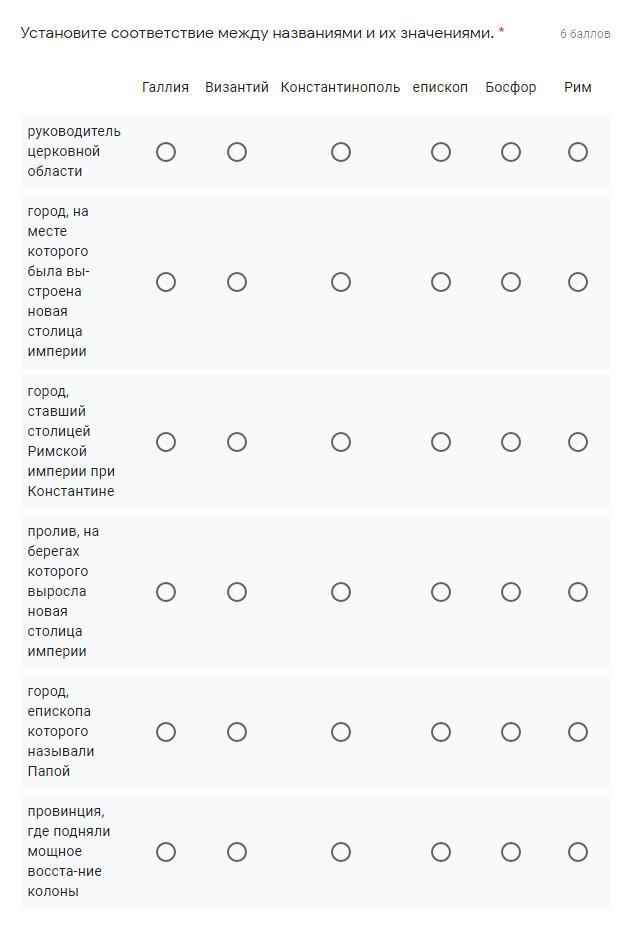Screen dimensions: 629x925
Task: Pick Византий for 'пролив, на берегах' row
Action: (x=237, y=592)
